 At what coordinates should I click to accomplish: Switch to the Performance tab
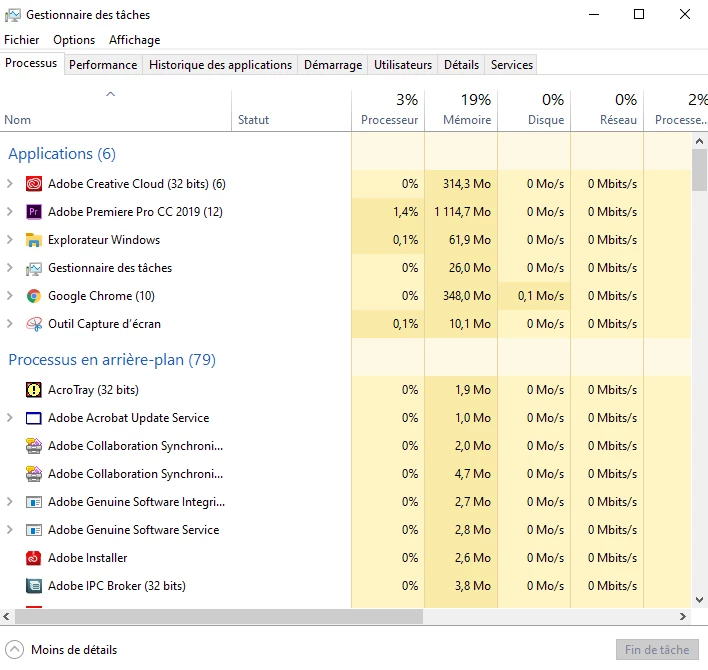pyautogui.click(x=103, y=65)
